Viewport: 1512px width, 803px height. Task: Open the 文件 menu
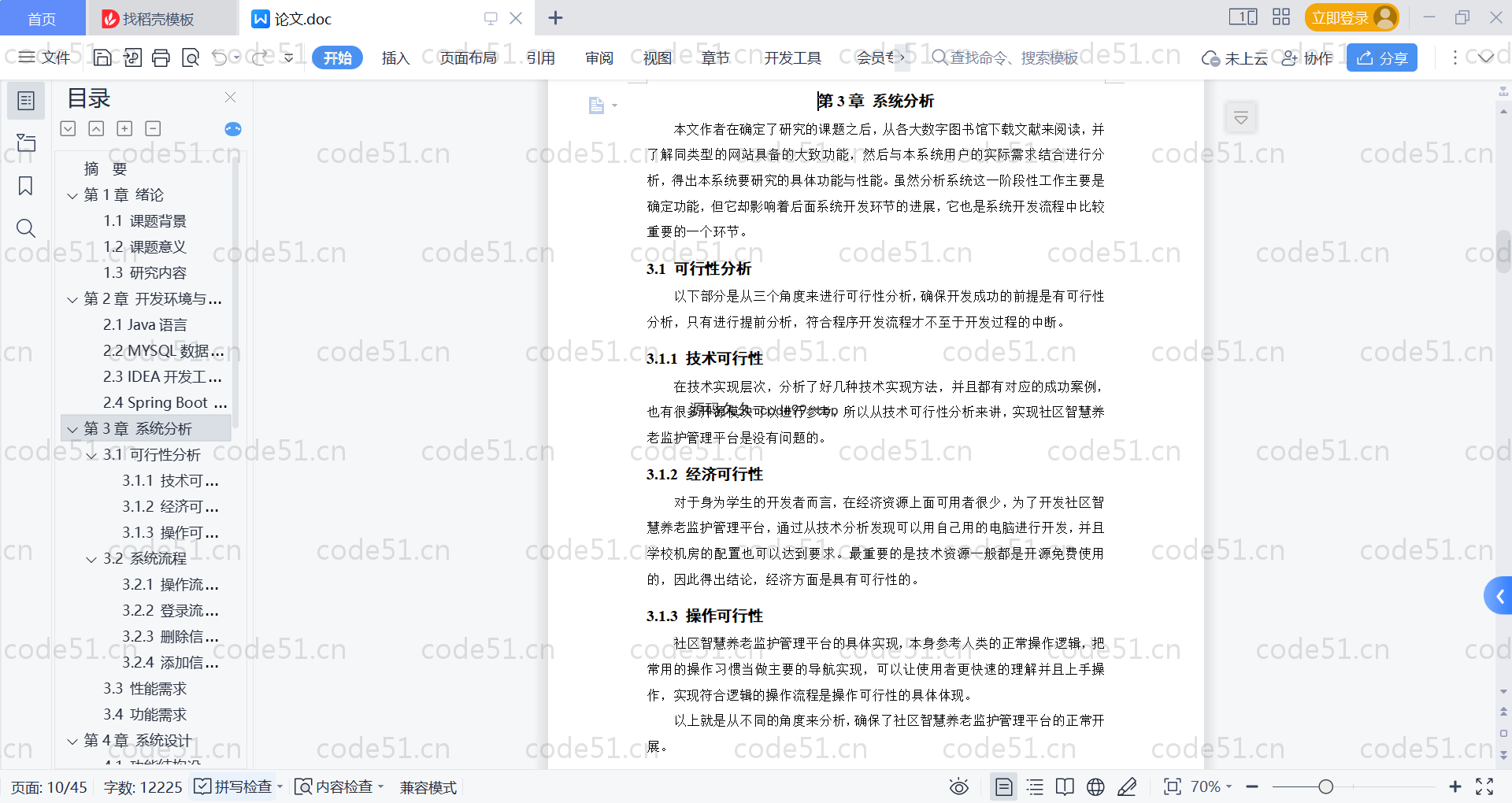45,57
